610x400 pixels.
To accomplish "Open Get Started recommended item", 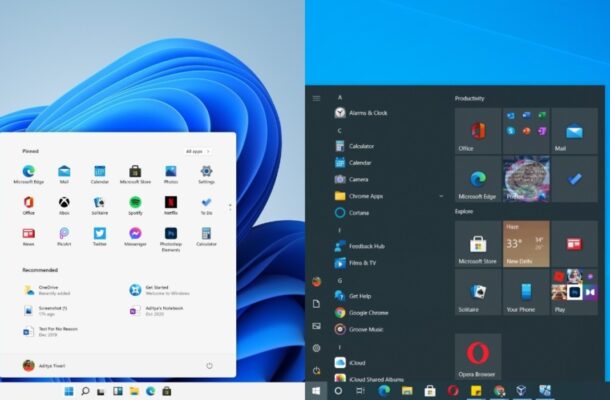I will [x=160, y=290].
